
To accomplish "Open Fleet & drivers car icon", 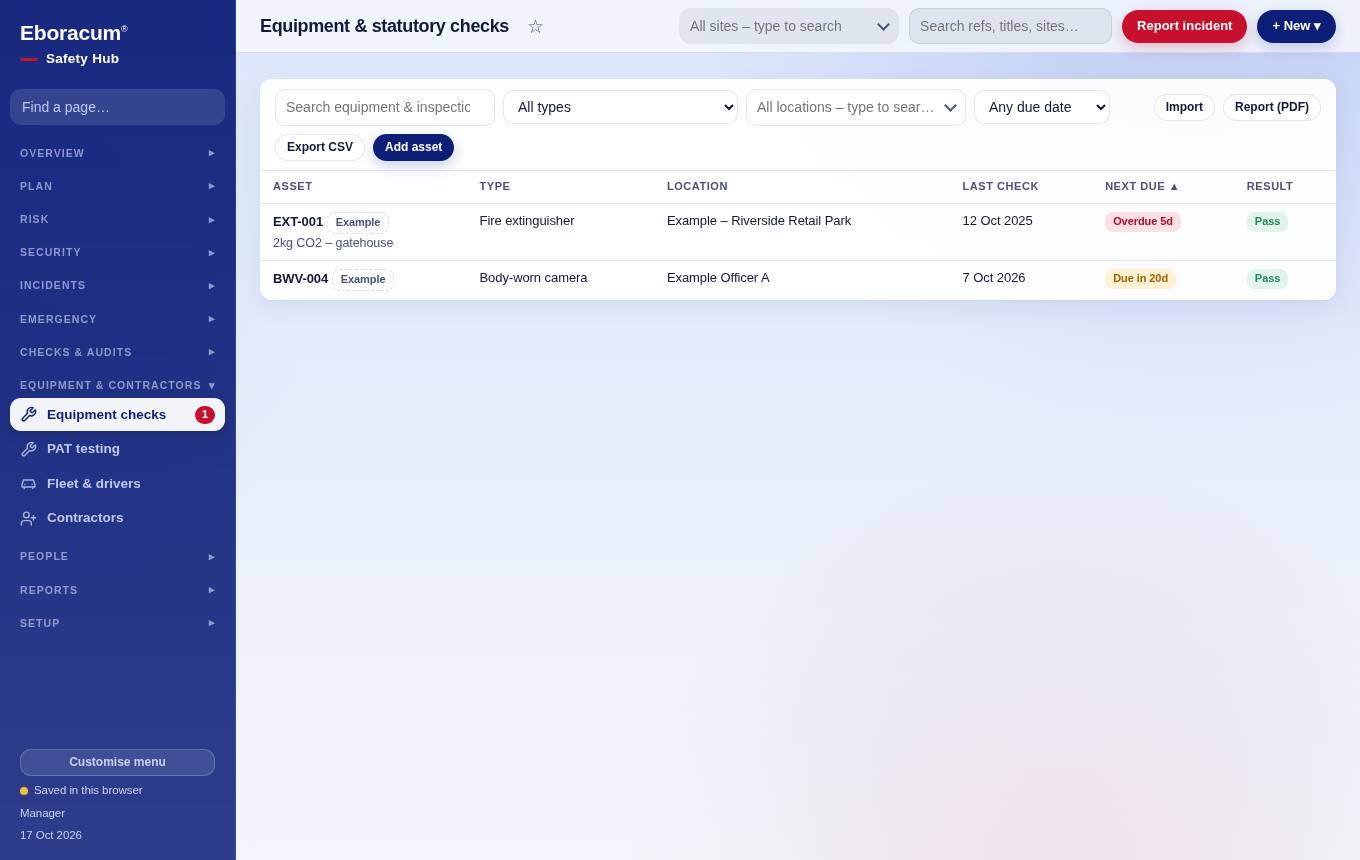I will click(x=28, y=484).
